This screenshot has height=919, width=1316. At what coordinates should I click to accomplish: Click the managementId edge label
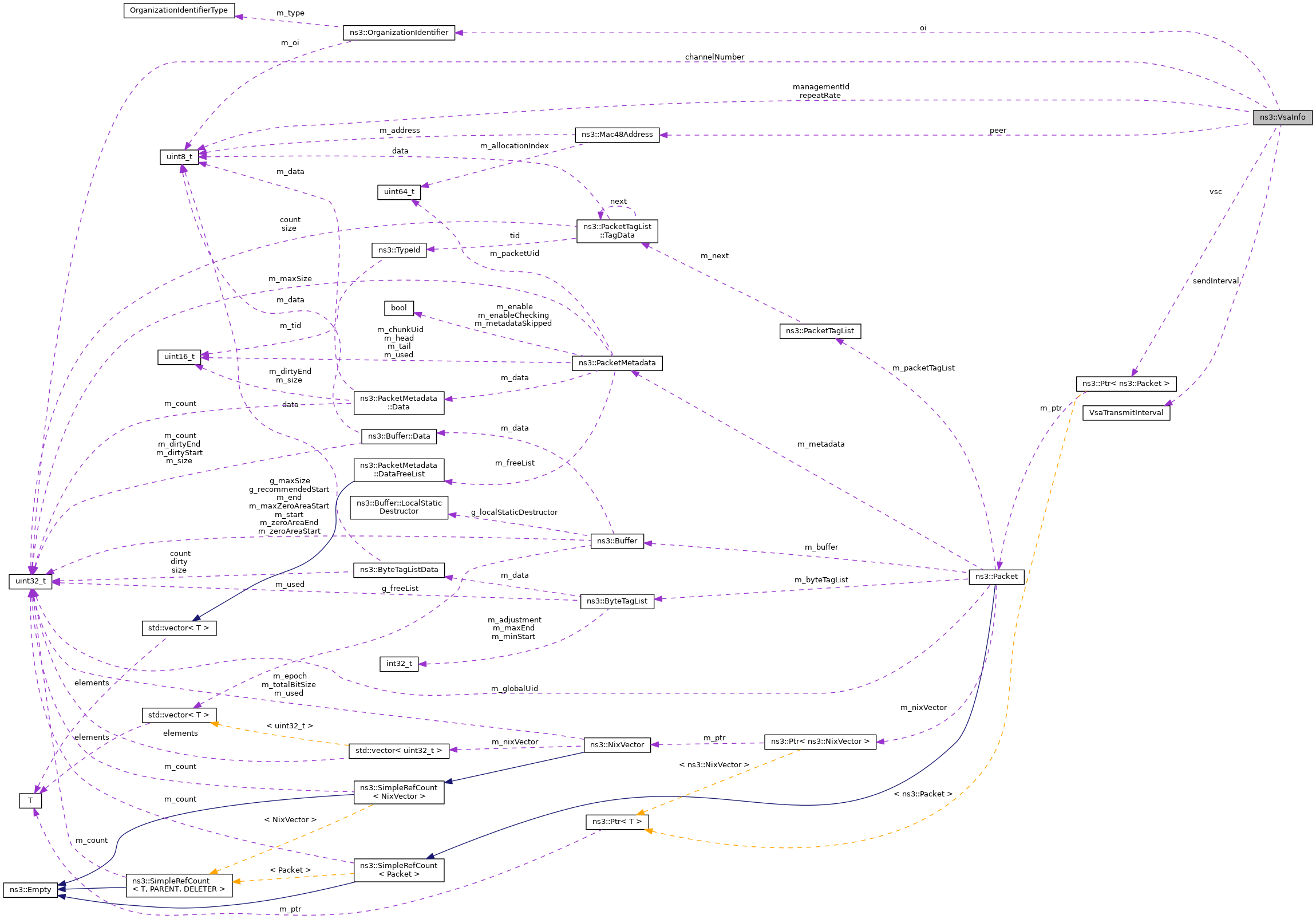tap(821, 87)
